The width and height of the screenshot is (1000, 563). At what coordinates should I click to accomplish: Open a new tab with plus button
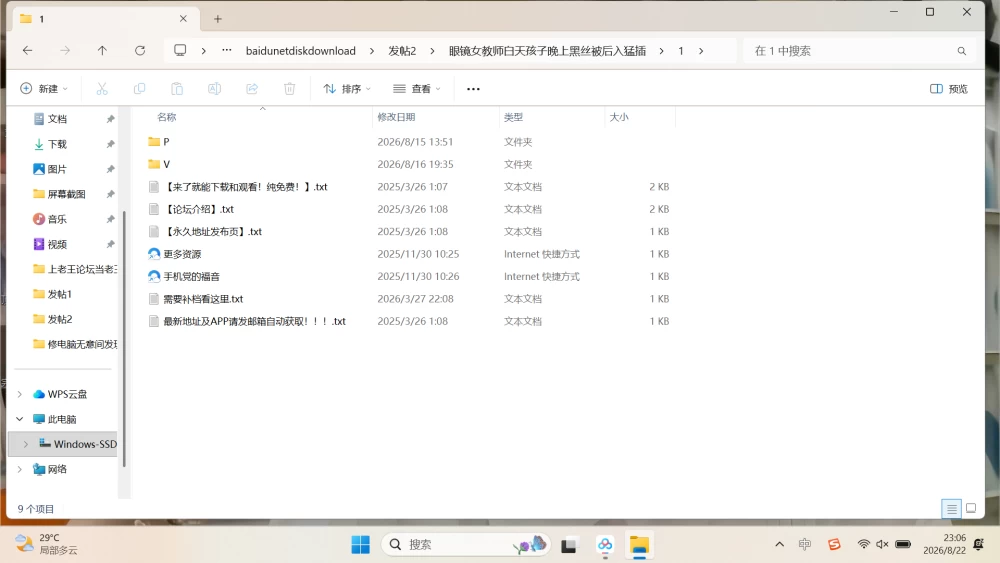pyautogui.click(x=217, y=19)
